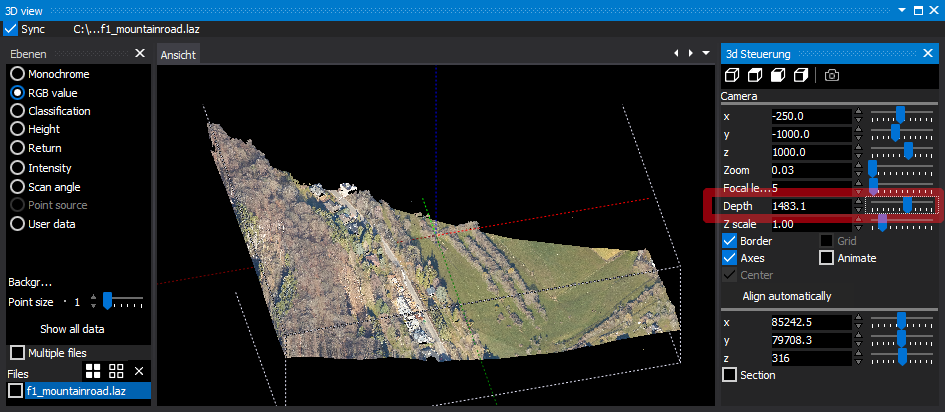Close the Ebenen panel

pyautogui.click(x=140, y=54)
